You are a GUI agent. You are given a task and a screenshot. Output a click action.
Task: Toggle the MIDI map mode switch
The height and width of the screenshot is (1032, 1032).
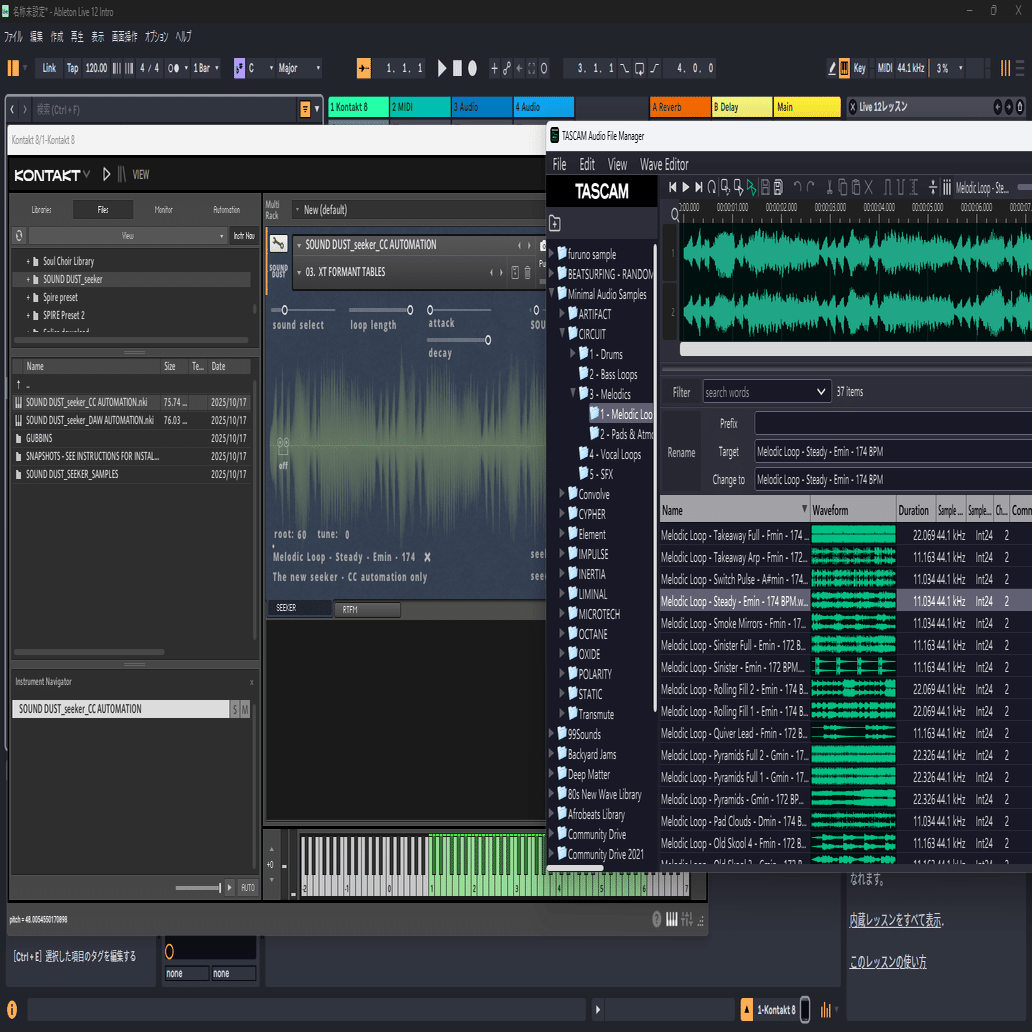(885, 68)
